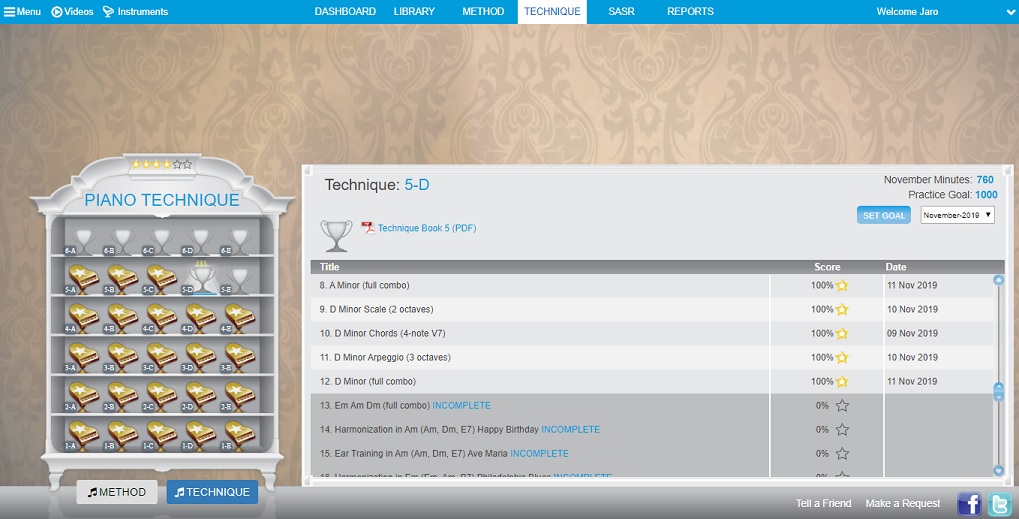Click the scroll-down arrow of the exercise list

tap(999, 471)
